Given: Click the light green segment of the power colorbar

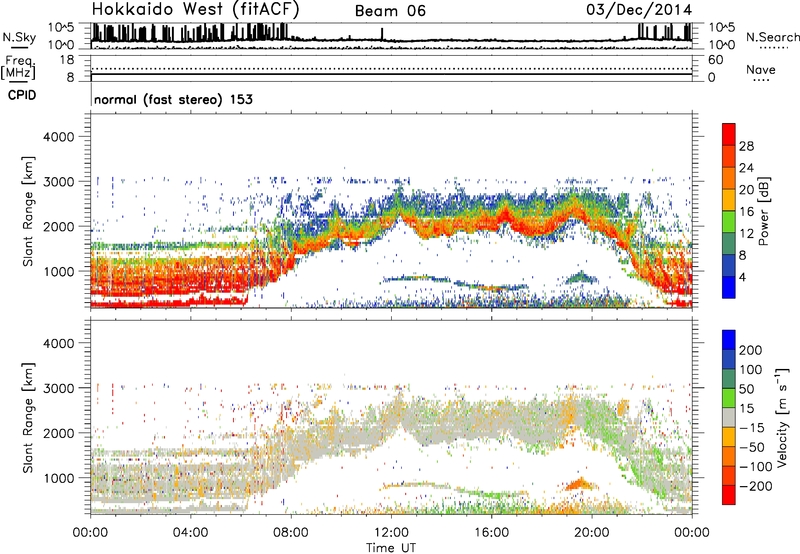Looking at the screenshot, I should pyautogui.click(x=729, y=222).
